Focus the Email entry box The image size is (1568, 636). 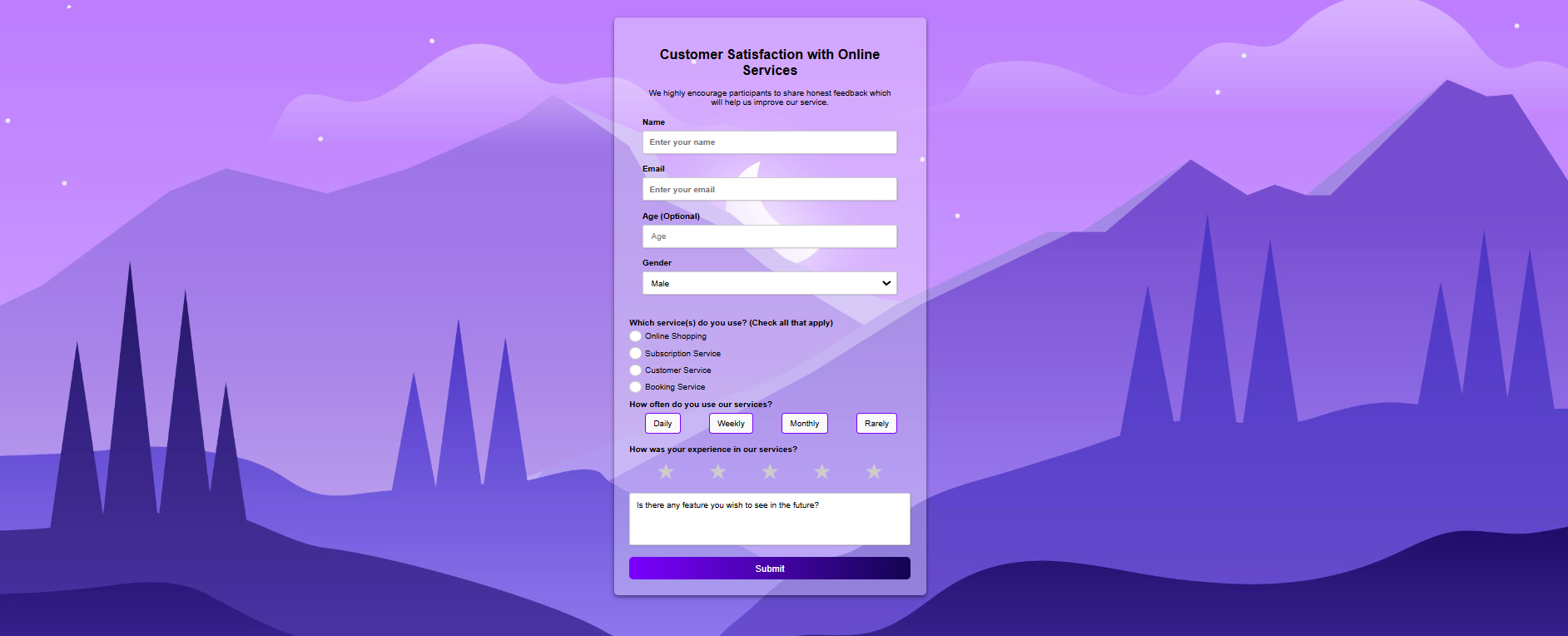pos(769,189)
